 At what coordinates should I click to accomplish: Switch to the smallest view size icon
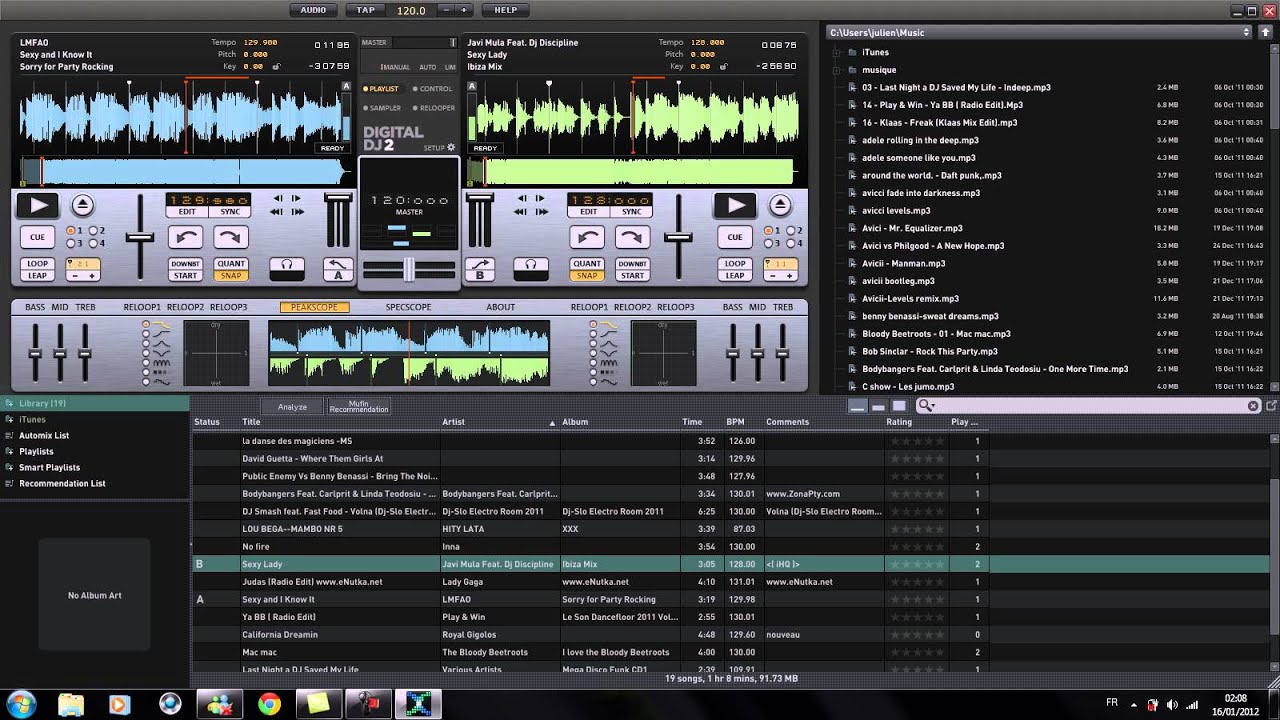coord(857,406)
